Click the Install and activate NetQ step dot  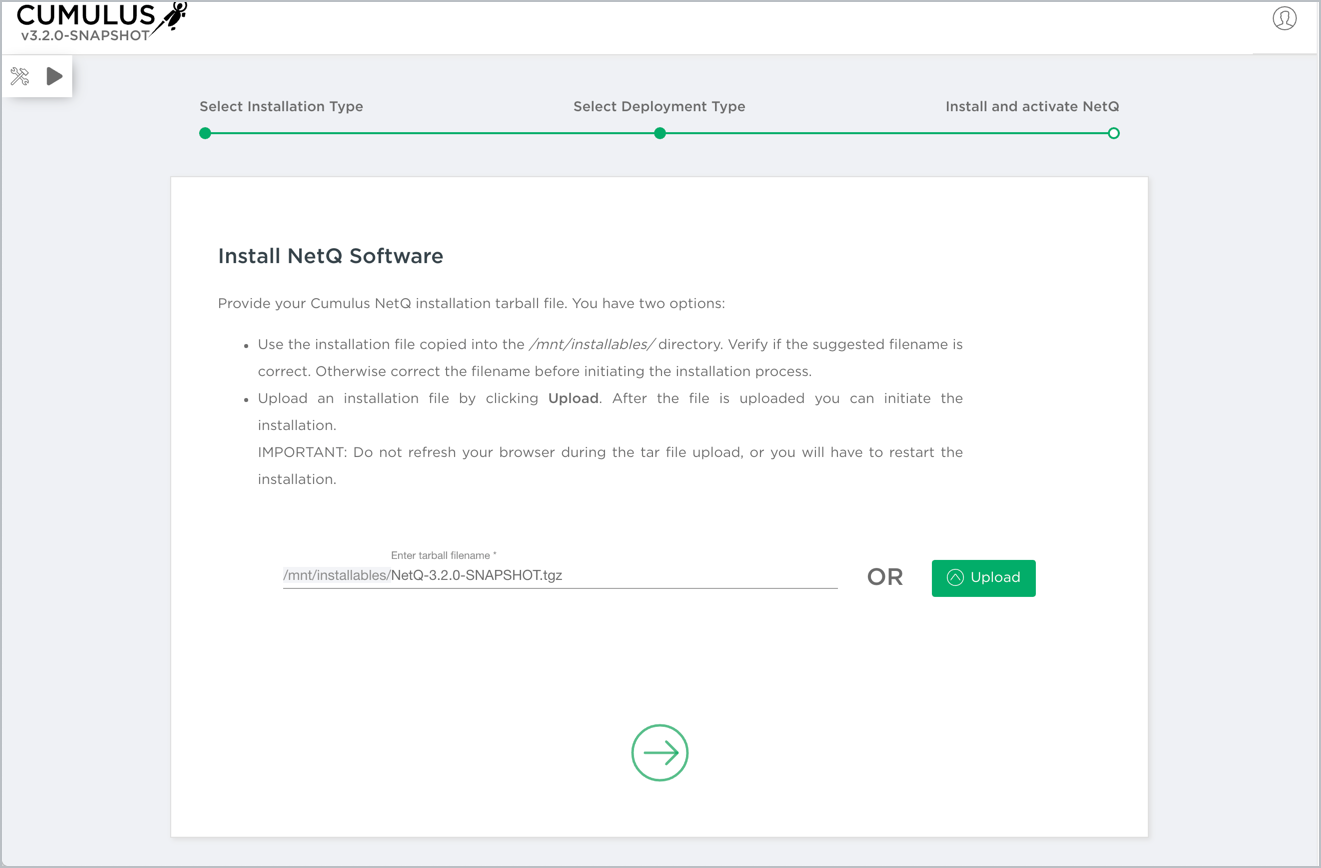pyautogui.click(x=1113, y=133)
